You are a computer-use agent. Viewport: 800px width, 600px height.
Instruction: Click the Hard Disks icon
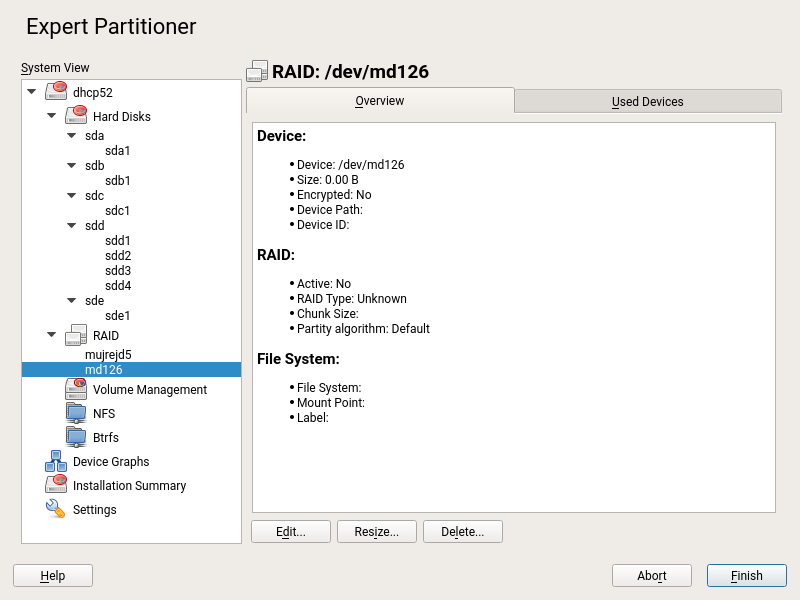[76, 116]
